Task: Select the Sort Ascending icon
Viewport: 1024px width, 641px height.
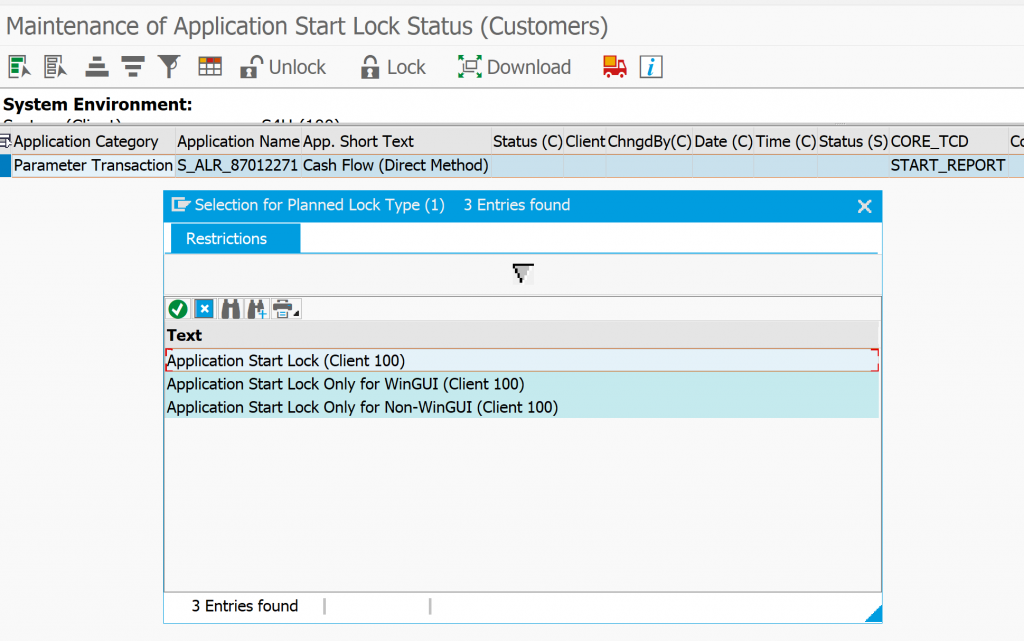Action: [97, 66]
